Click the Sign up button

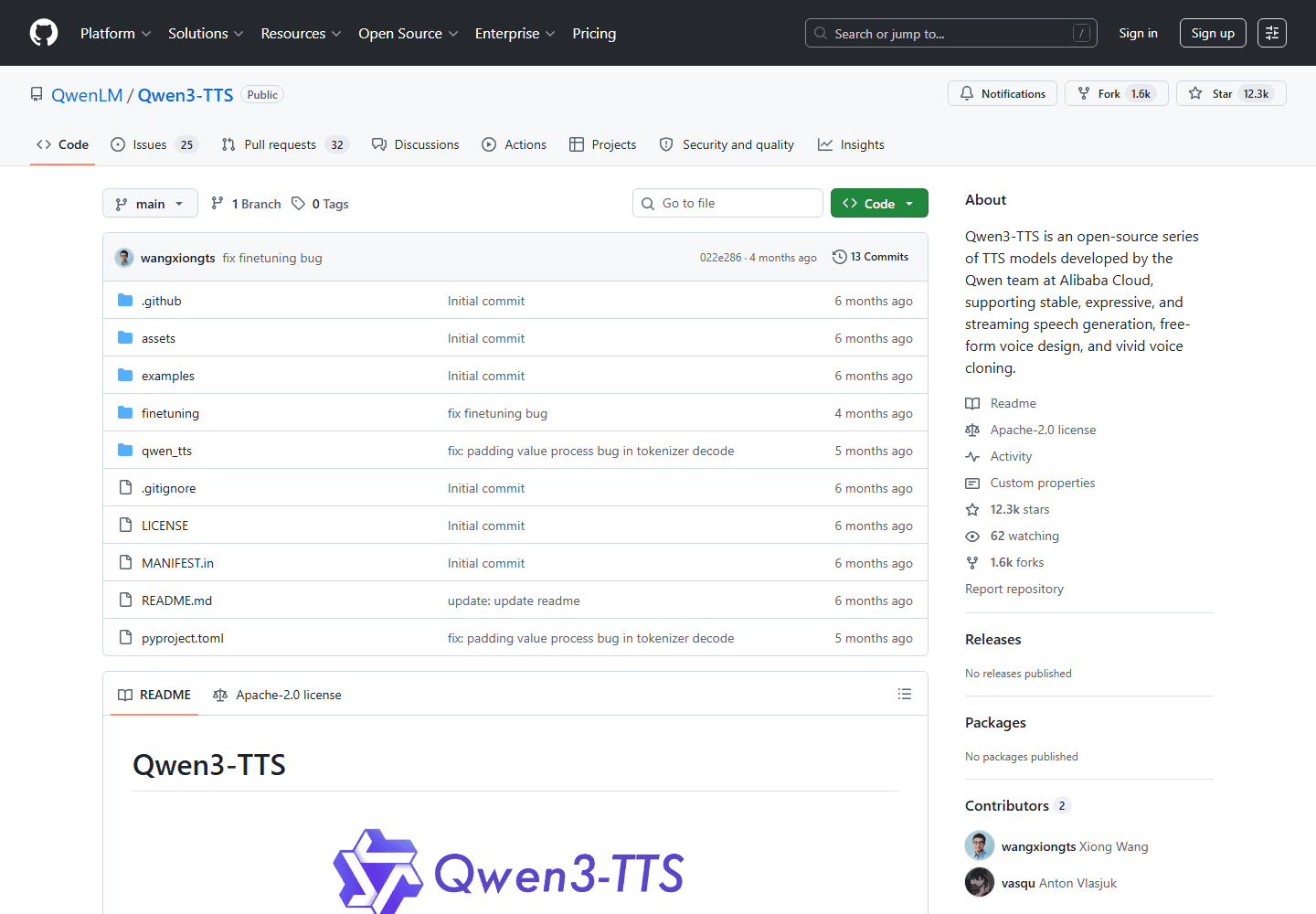coord(1213,33)
